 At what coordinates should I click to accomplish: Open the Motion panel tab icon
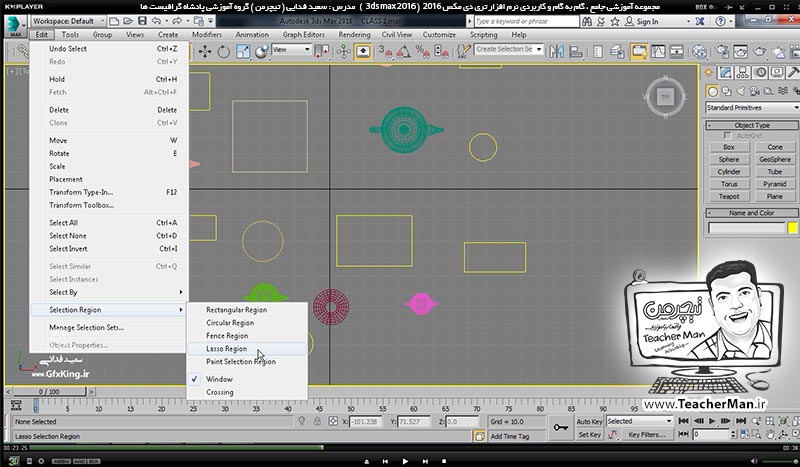(760, 72)
